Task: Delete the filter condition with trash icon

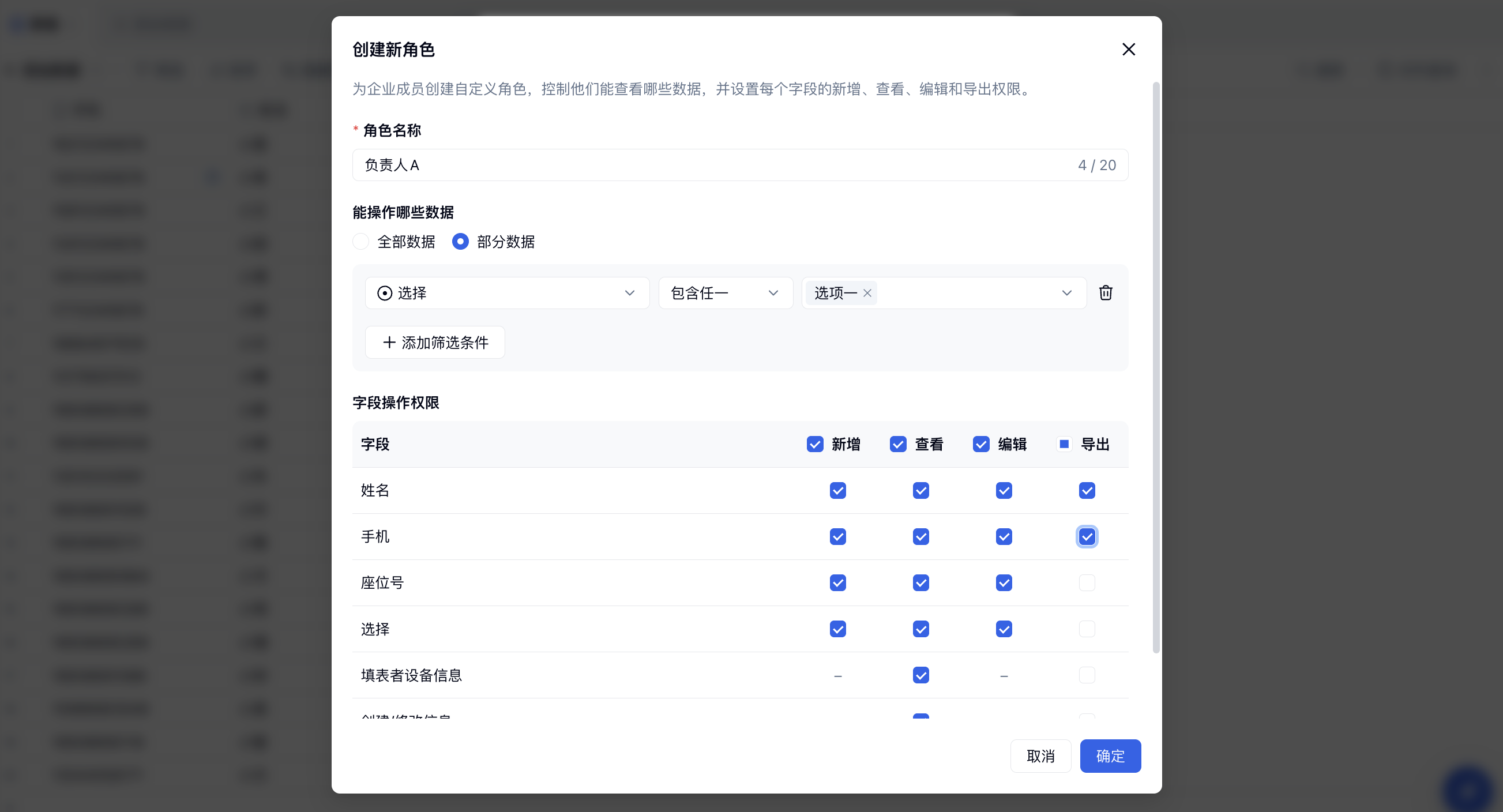Action: [1106, 293]
